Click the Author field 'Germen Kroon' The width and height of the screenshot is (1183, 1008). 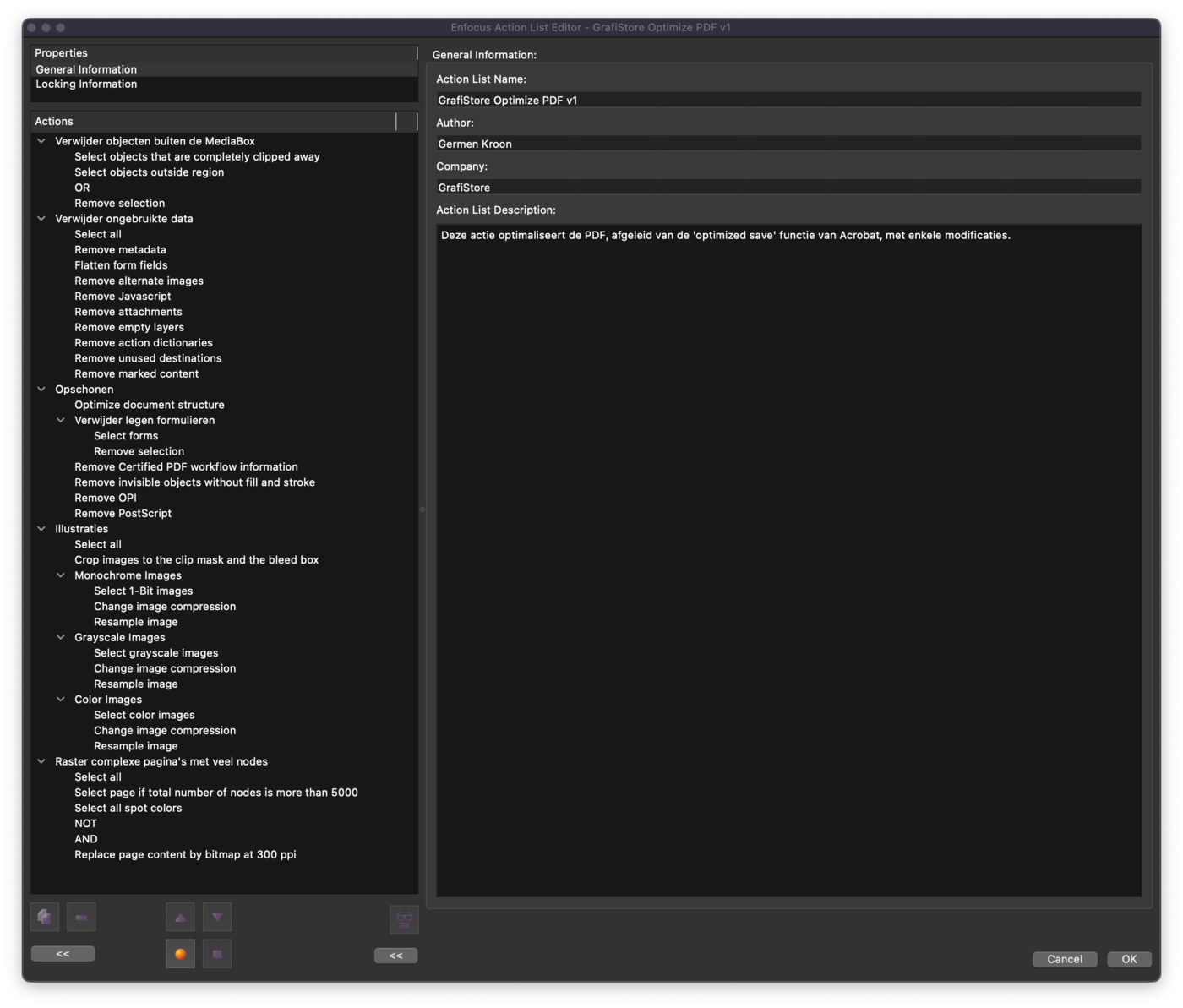[788, 144]
